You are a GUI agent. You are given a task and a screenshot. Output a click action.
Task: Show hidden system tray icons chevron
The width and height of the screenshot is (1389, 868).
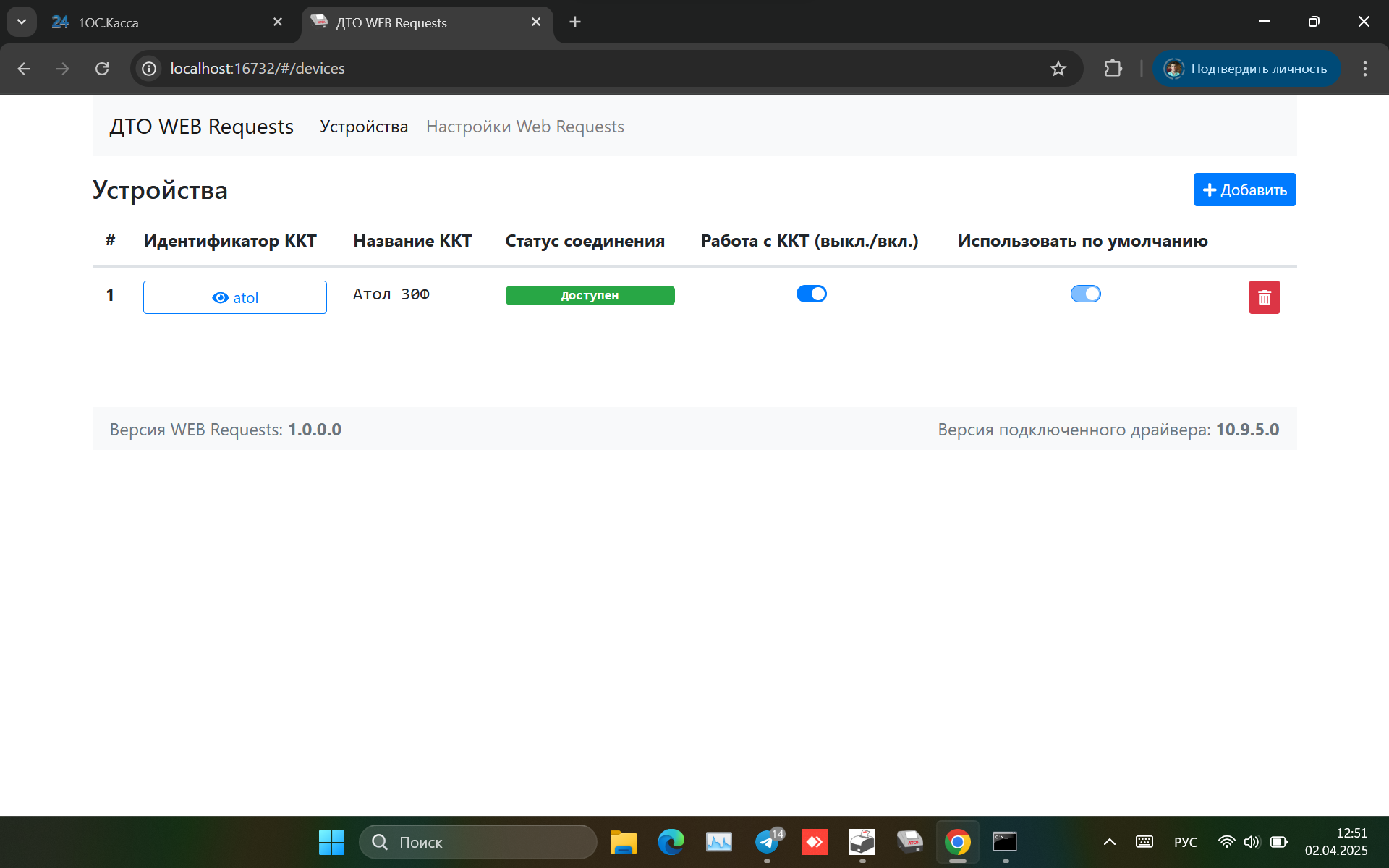tap(1109, 842)
